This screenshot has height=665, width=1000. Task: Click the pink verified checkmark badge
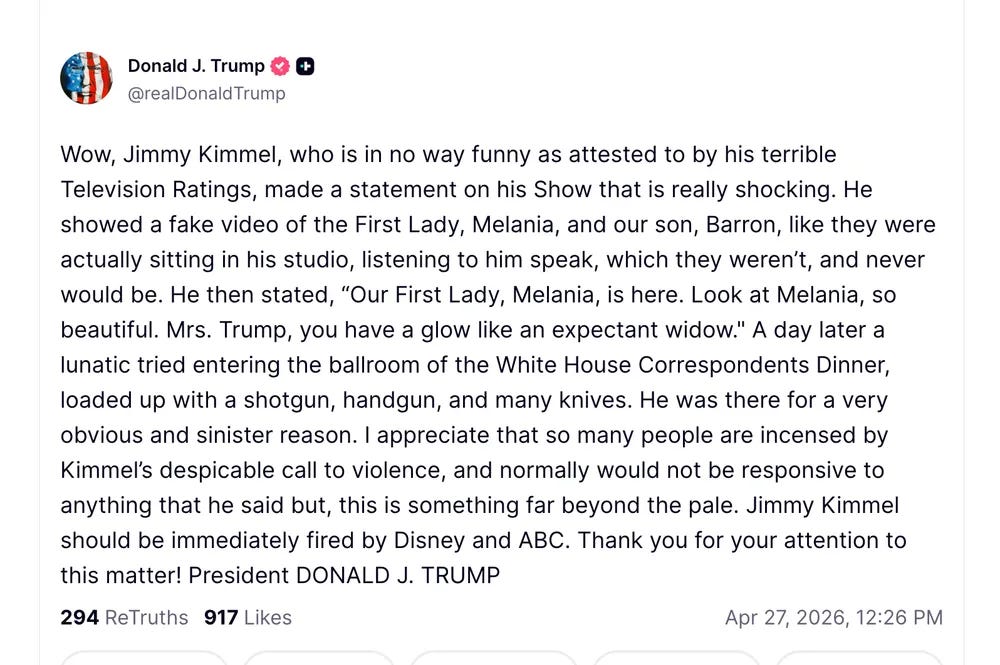282,66
